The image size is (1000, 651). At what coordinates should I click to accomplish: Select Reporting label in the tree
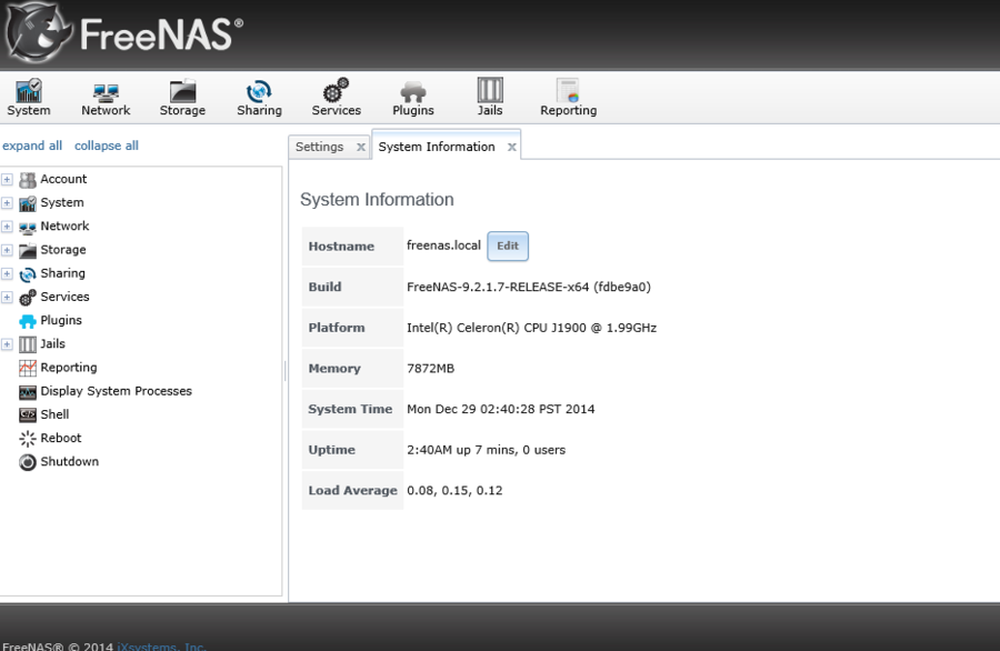pyautogui.click(x=69, y=367)
